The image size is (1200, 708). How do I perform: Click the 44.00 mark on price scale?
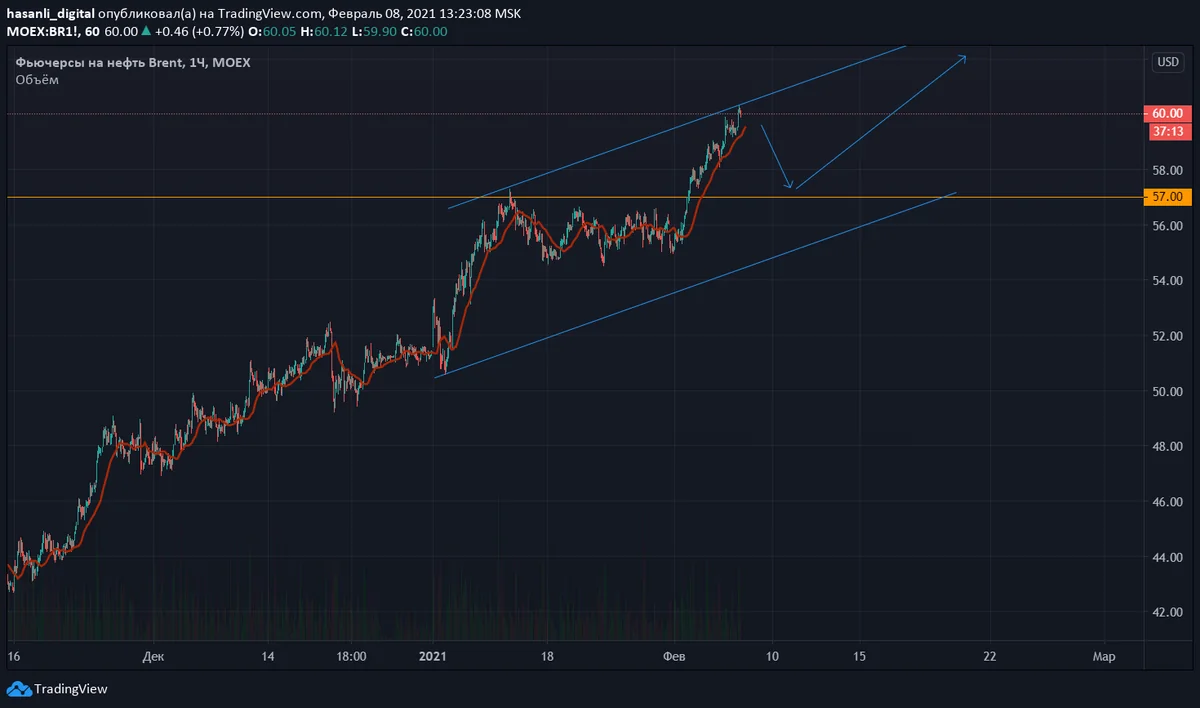1167,557
